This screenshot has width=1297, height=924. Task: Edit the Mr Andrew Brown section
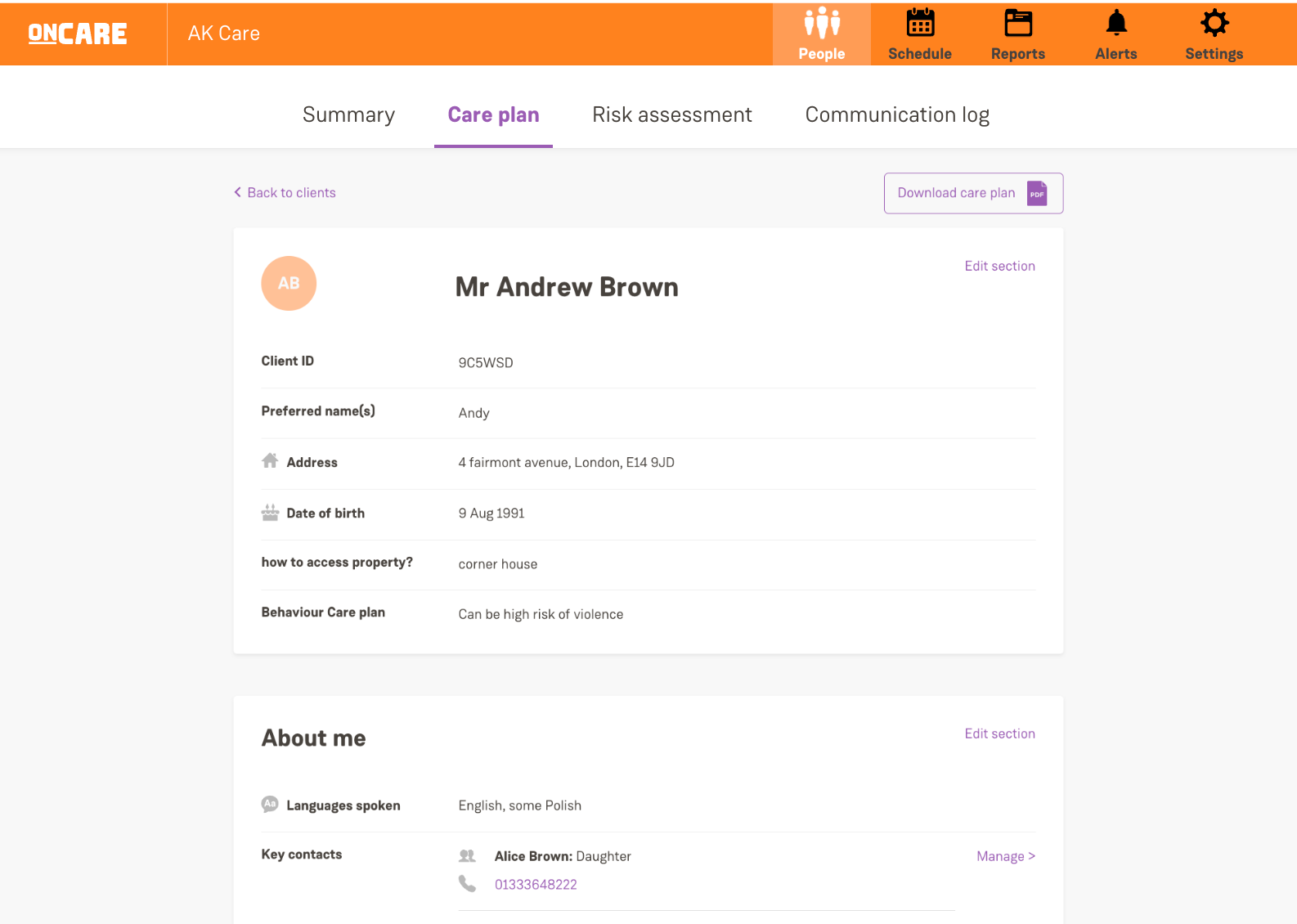[x=999, y=267]
